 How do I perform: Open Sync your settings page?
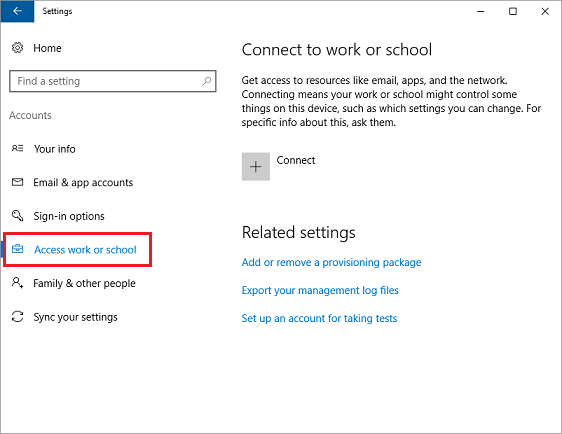tap(75, 317)
